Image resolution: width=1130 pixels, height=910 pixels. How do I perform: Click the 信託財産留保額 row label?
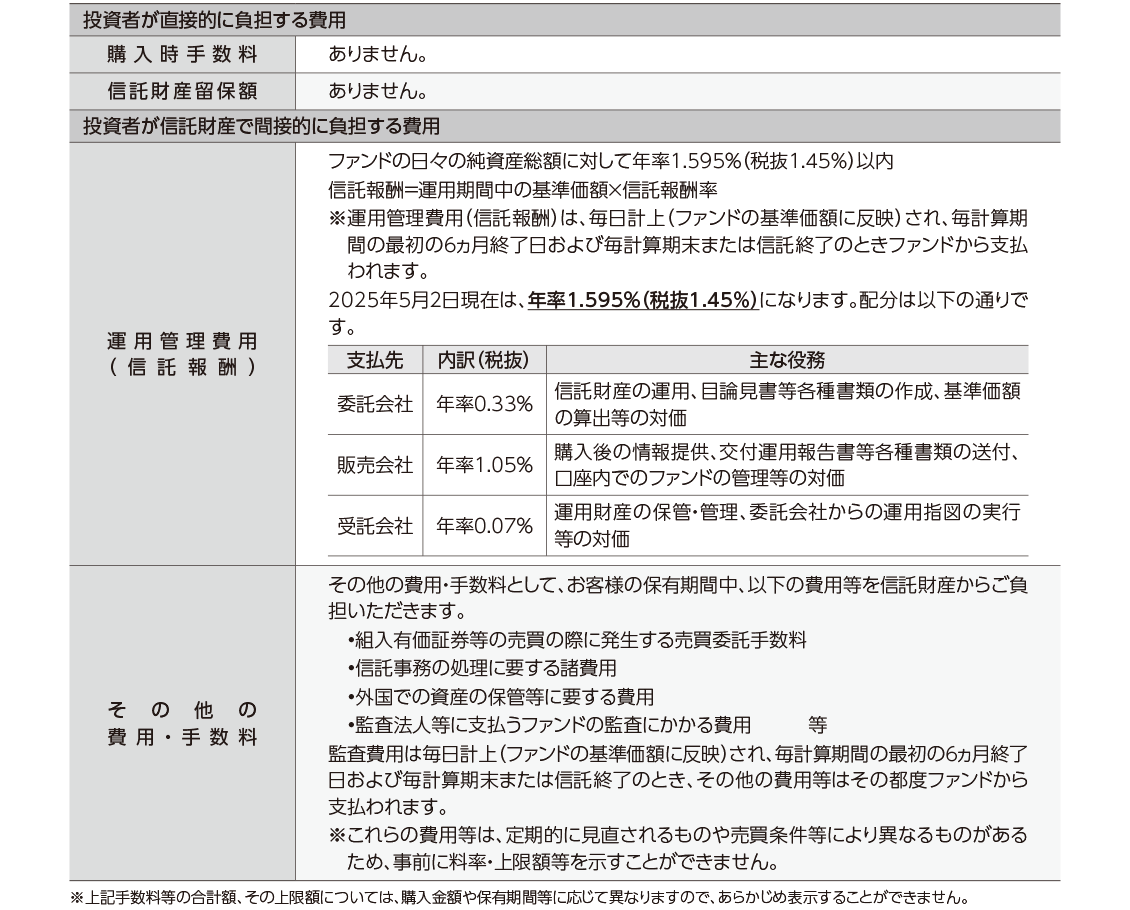pos(182,91)
